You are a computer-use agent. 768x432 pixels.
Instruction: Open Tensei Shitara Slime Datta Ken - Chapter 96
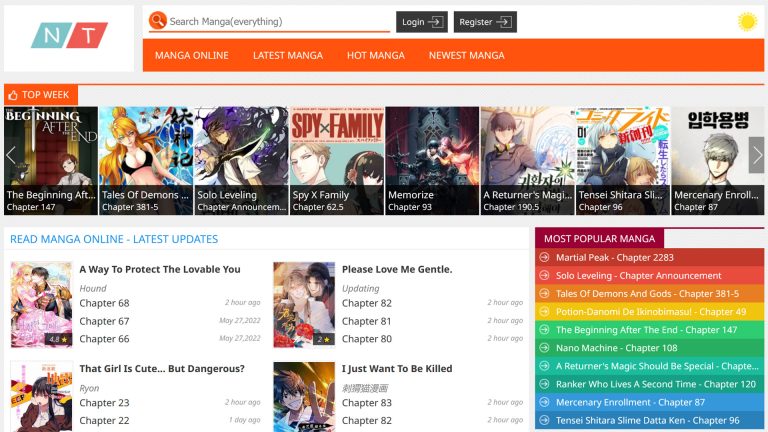pyautogui.click(x=648, y=421)
